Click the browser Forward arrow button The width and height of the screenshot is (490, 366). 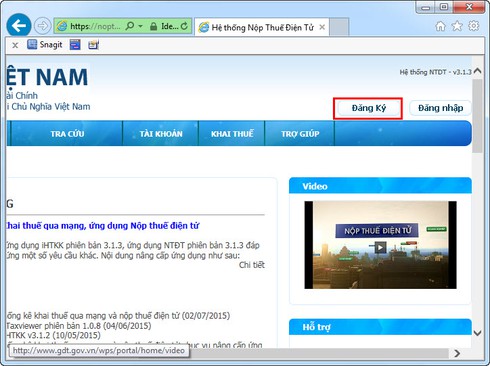43,26
